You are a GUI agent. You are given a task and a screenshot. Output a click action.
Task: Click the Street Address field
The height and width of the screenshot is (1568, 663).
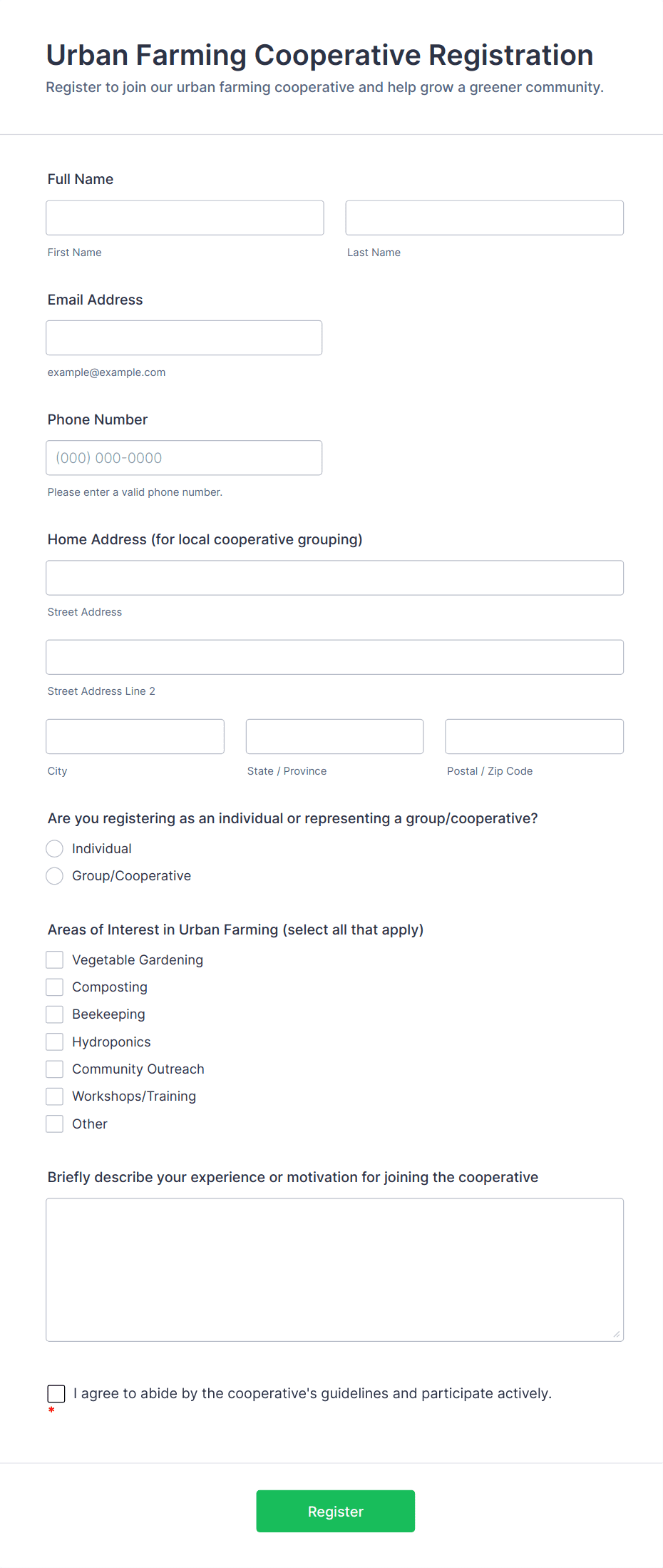334,578
